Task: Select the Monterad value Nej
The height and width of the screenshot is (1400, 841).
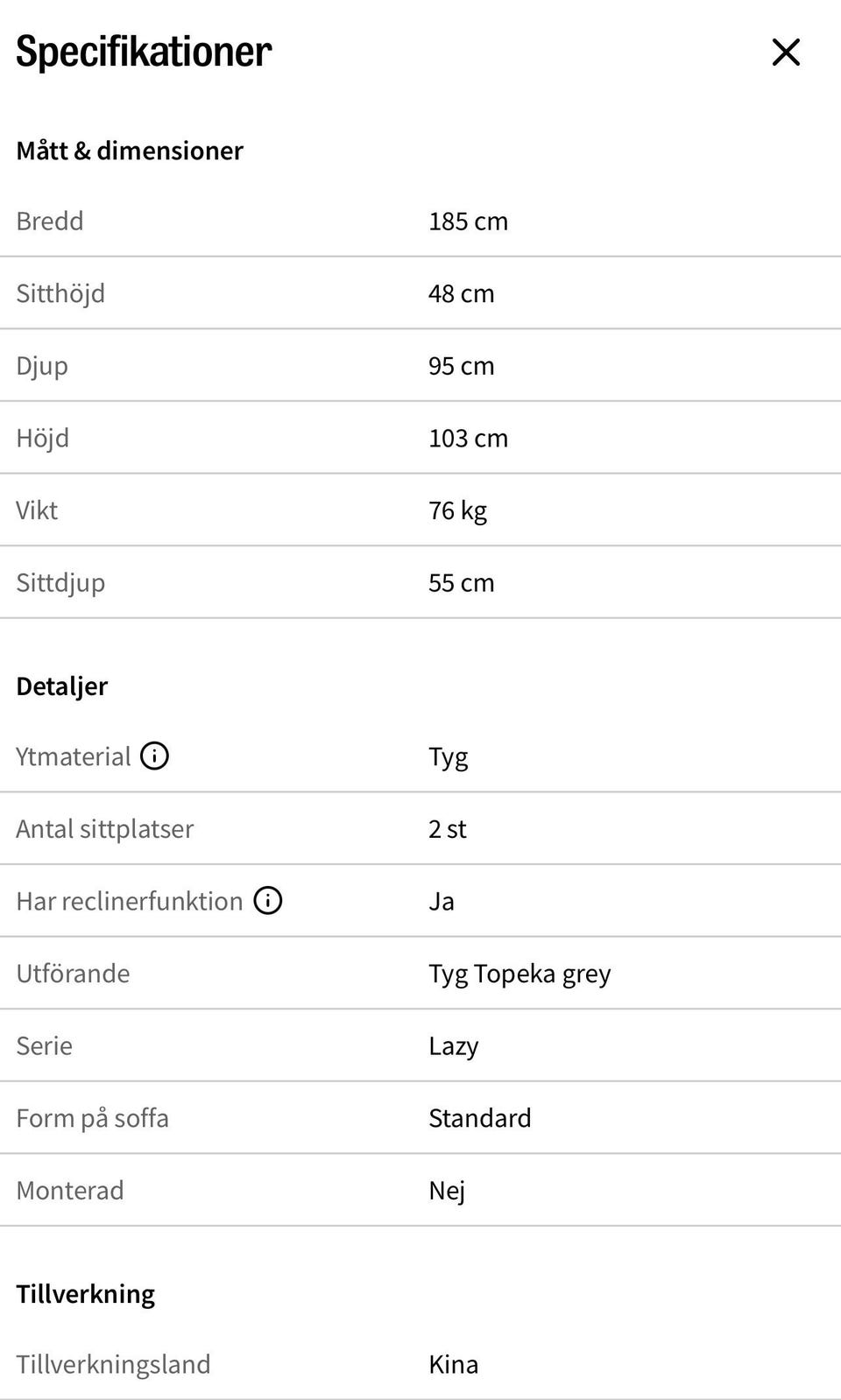Action: pos(446,1191)
